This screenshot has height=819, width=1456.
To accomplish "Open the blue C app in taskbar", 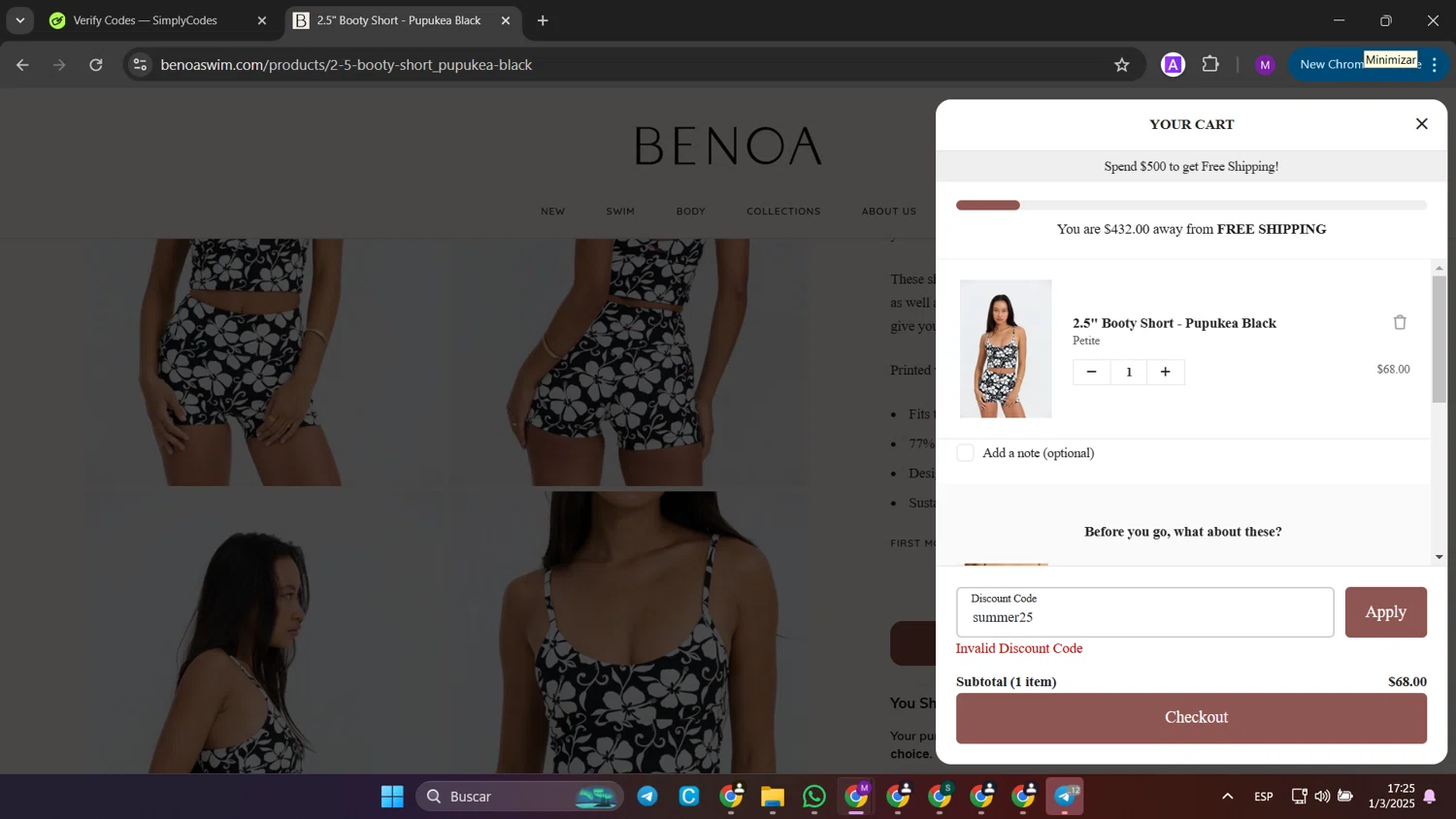I will [689, 797].
